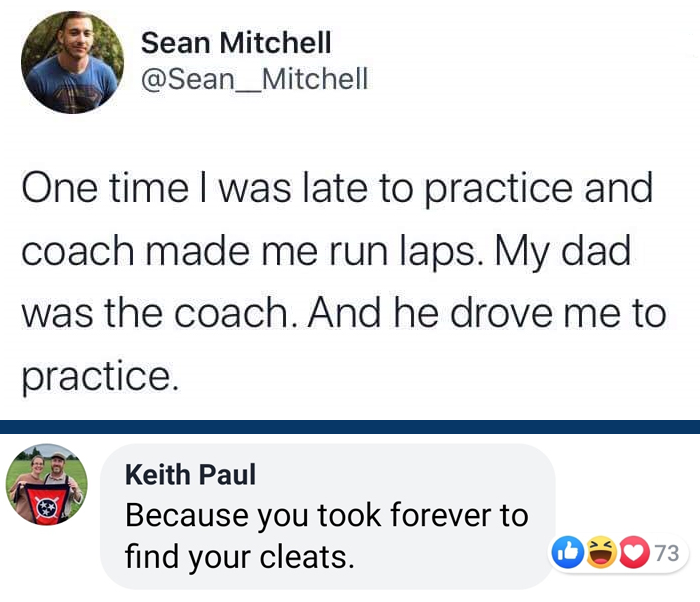This screenshot has height=602, width=700.
Task: Open the reaction count showing 73
Action: [667, 552]
